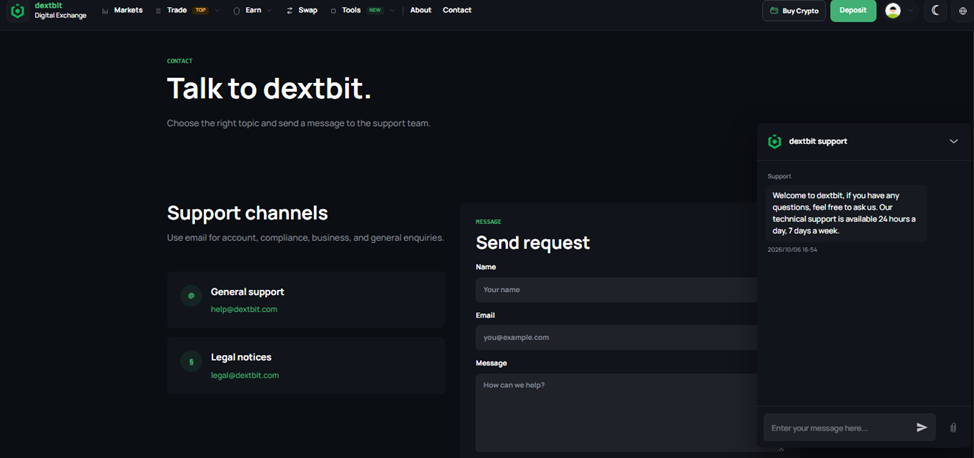Click the Legal notices card icon

[x=191, y=361]
